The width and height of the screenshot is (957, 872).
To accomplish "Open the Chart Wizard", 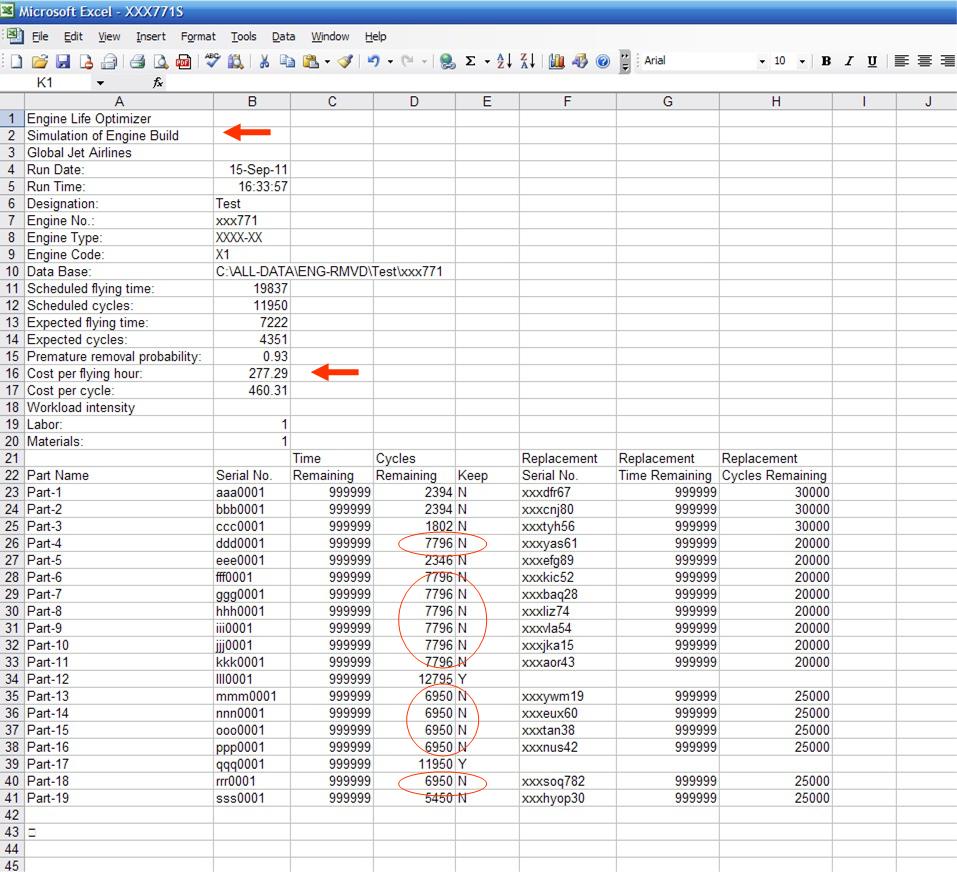I will point(557,62).
